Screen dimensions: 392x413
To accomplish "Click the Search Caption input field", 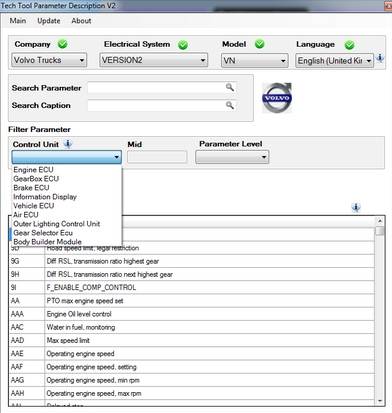I will point(162,105).
